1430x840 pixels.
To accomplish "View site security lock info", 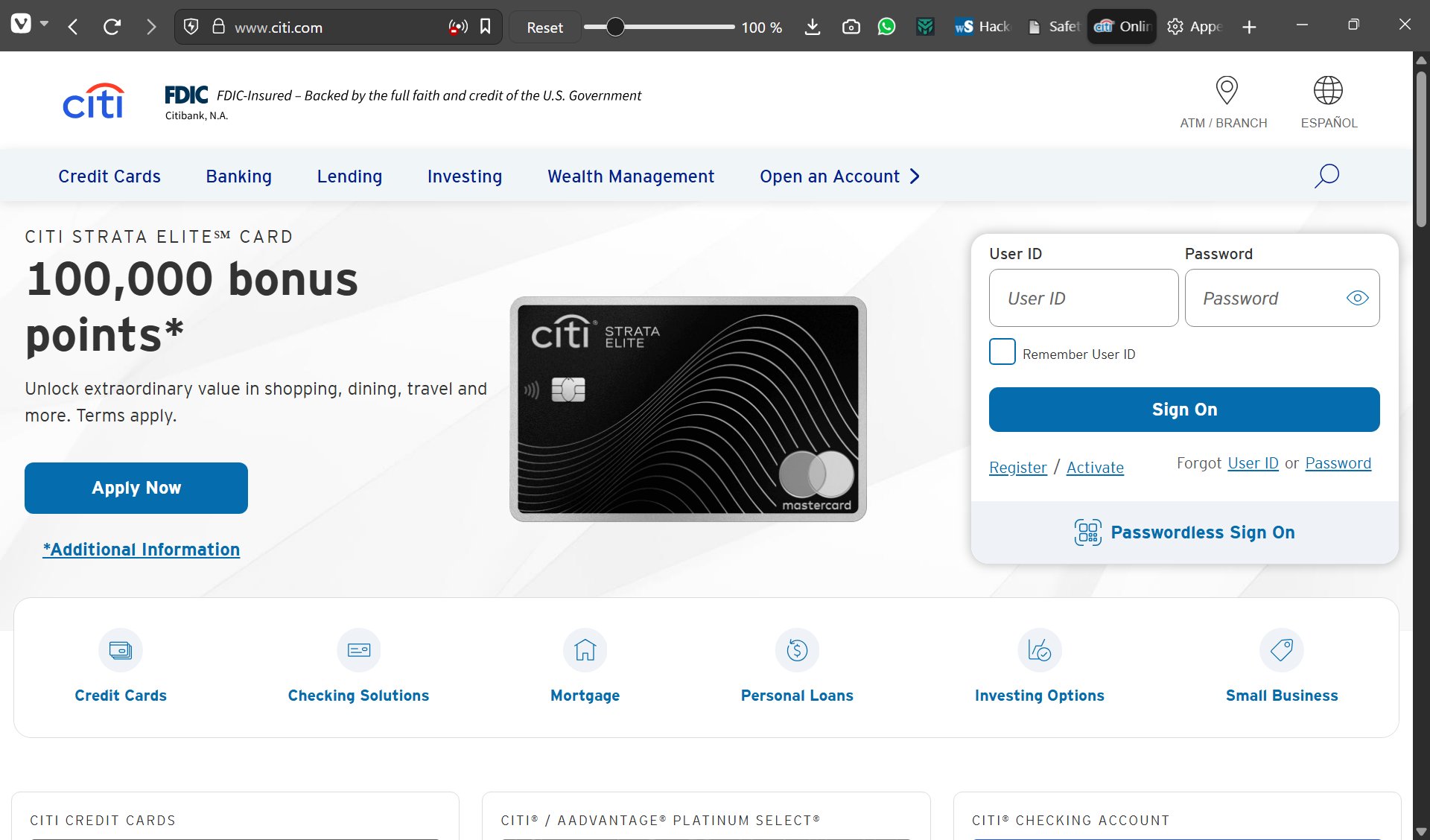I will pyautogui.click(x=218, y=27).
